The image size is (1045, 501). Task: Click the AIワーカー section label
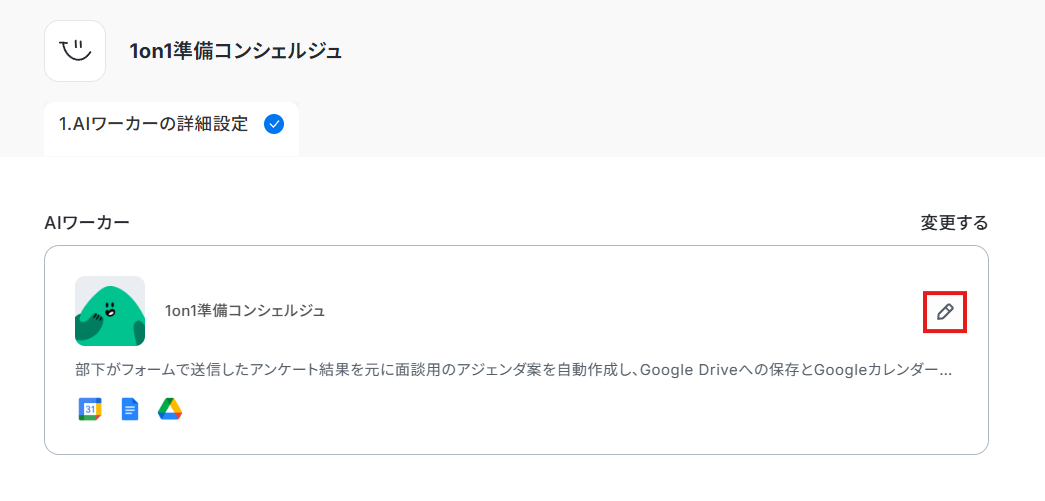87,223
